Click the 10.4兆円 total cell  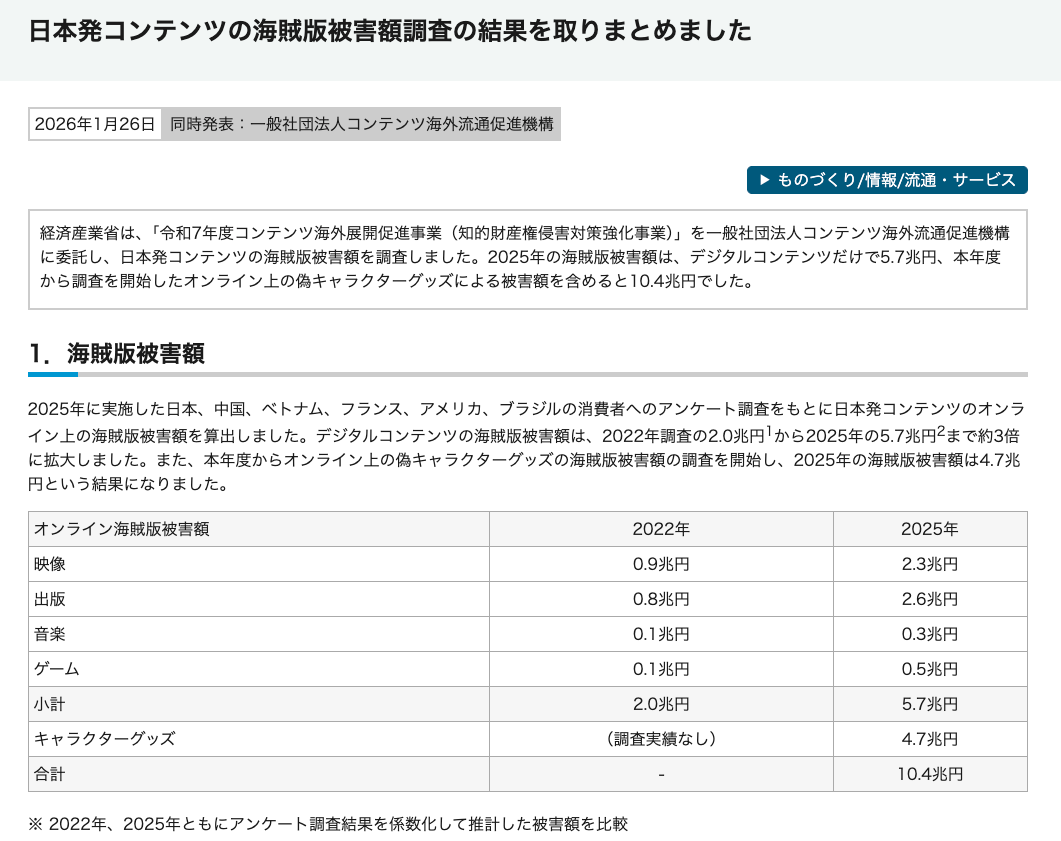coord(929,774)
